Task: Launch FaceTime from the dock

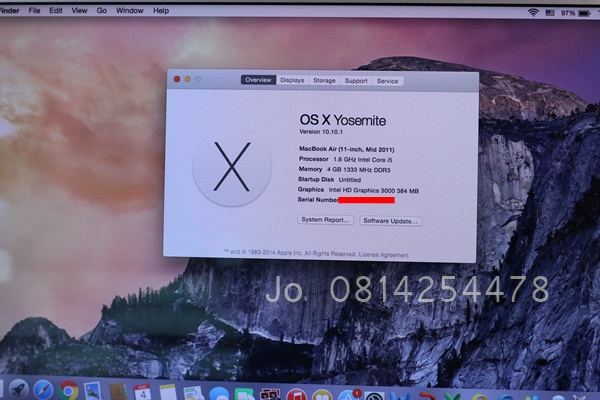Action: (x=244, y=394)
